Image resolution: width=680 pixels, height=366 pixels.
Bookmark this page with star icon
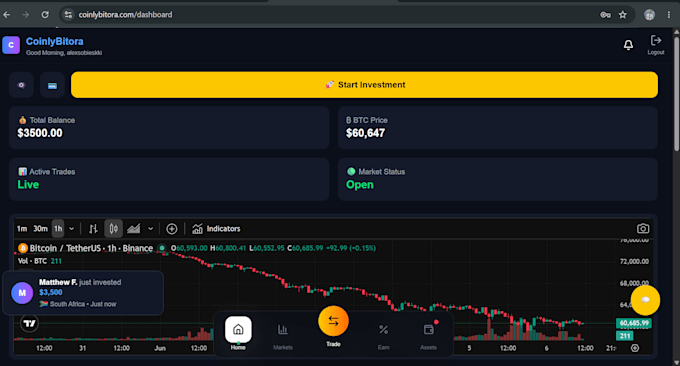pyautogui.click(x=623, y=15)
